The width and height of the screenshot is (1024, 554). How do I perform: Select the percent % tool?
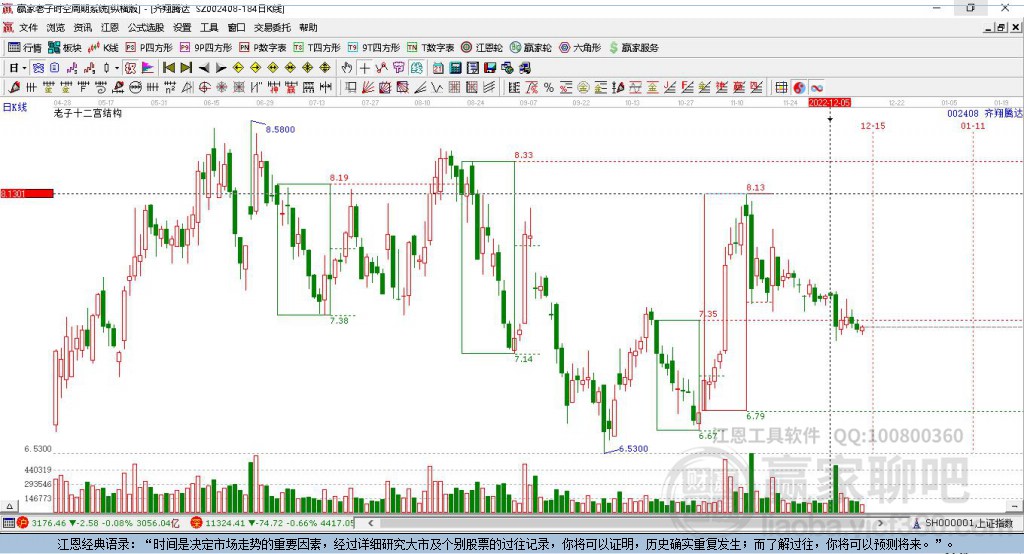549,88
